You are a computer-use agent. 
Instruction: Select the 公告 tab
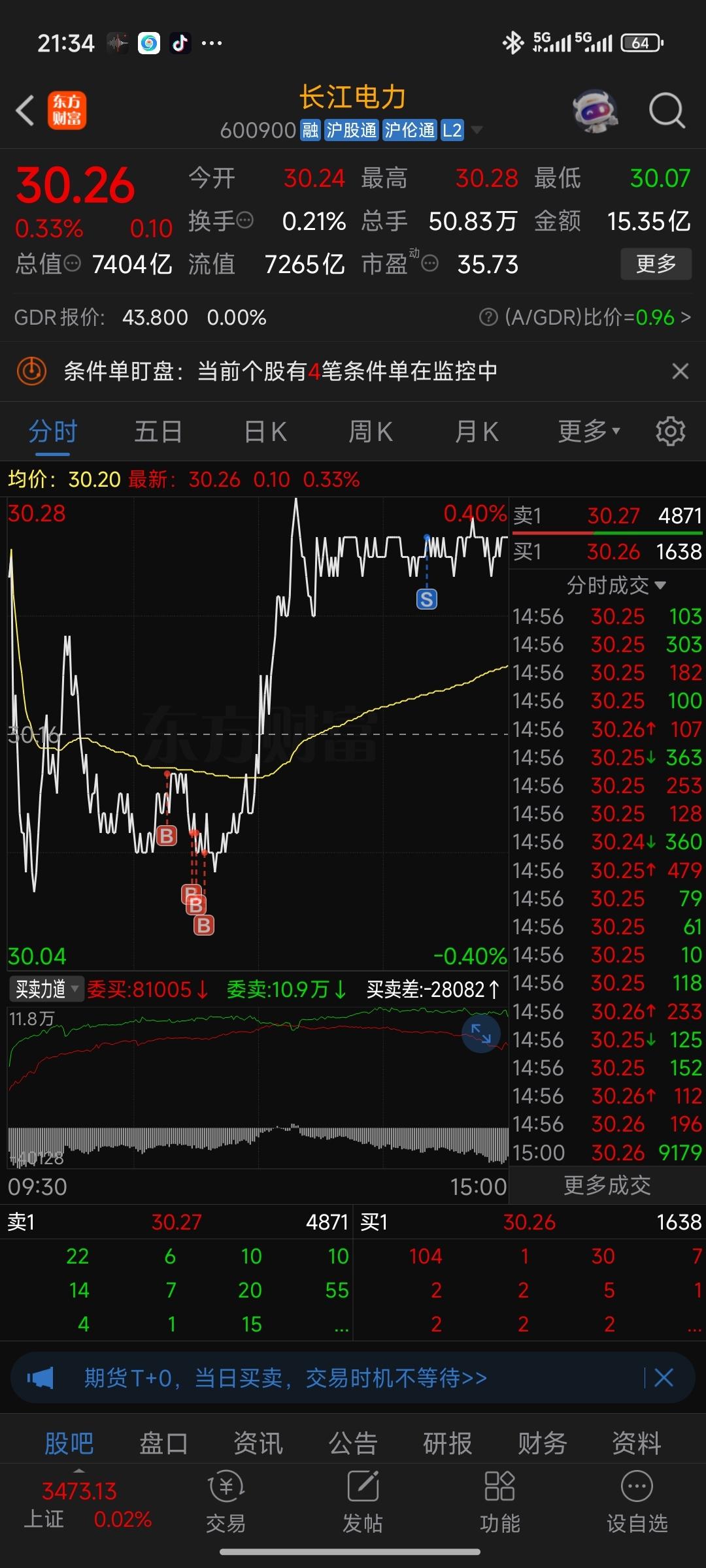[x=353, y=1443]
